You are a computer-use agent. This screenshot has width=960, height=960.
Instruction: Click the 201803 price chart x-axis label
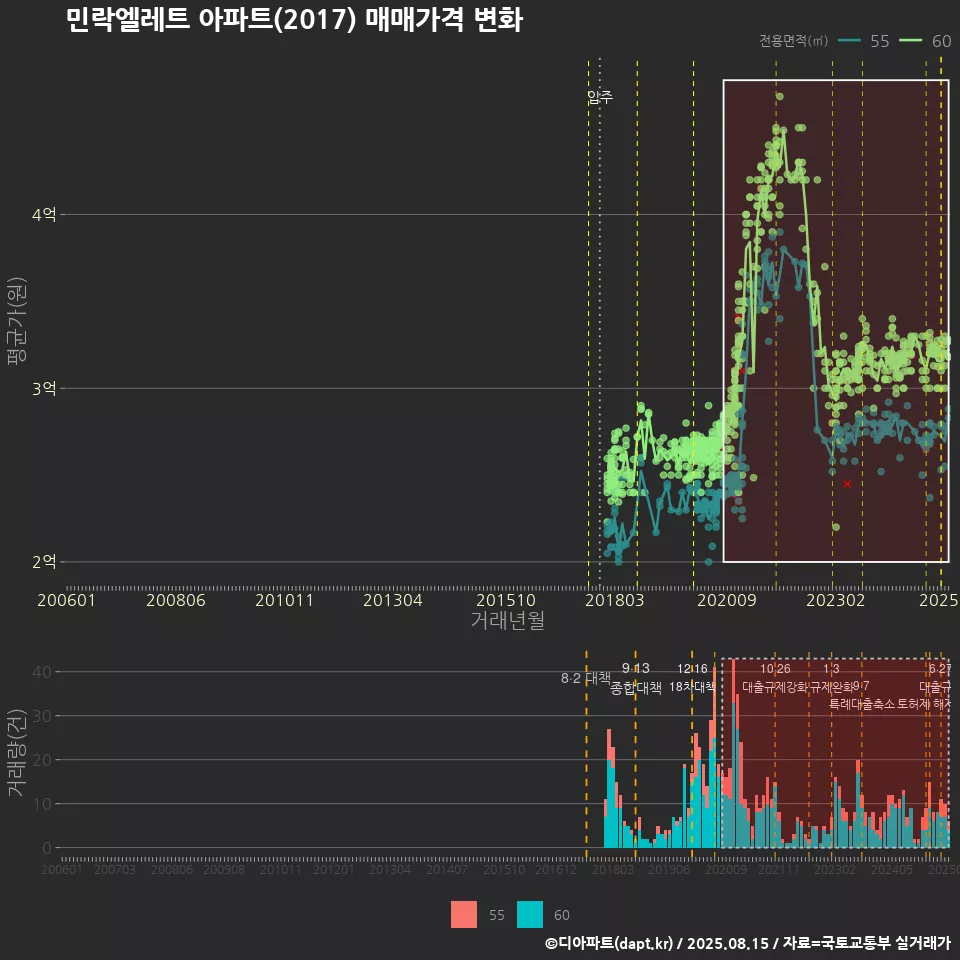click(x=615, y=600)
